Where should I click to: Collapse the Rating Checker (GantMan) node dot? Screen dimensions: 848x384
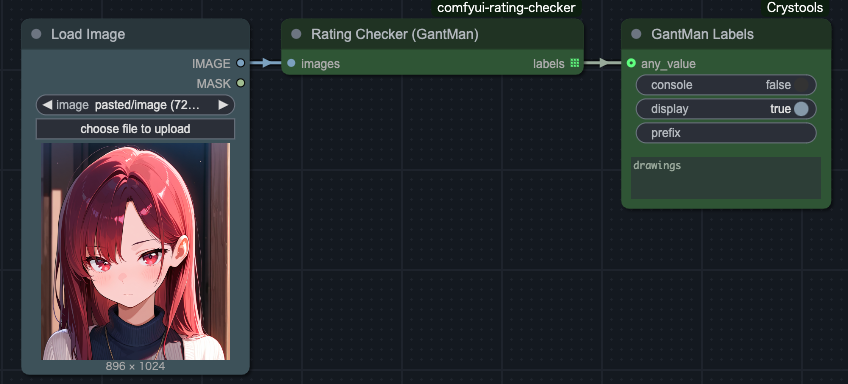[296, 34]
